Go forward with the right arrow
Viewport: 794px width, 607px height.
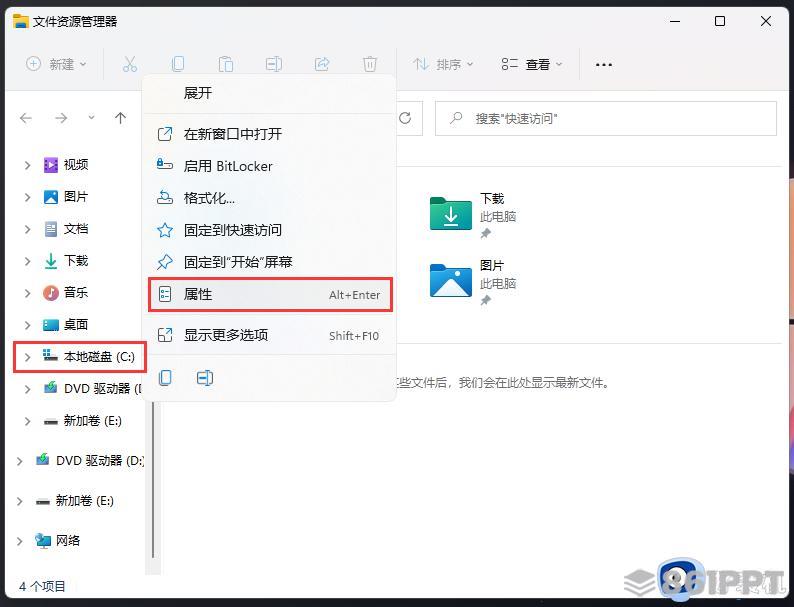61,118
